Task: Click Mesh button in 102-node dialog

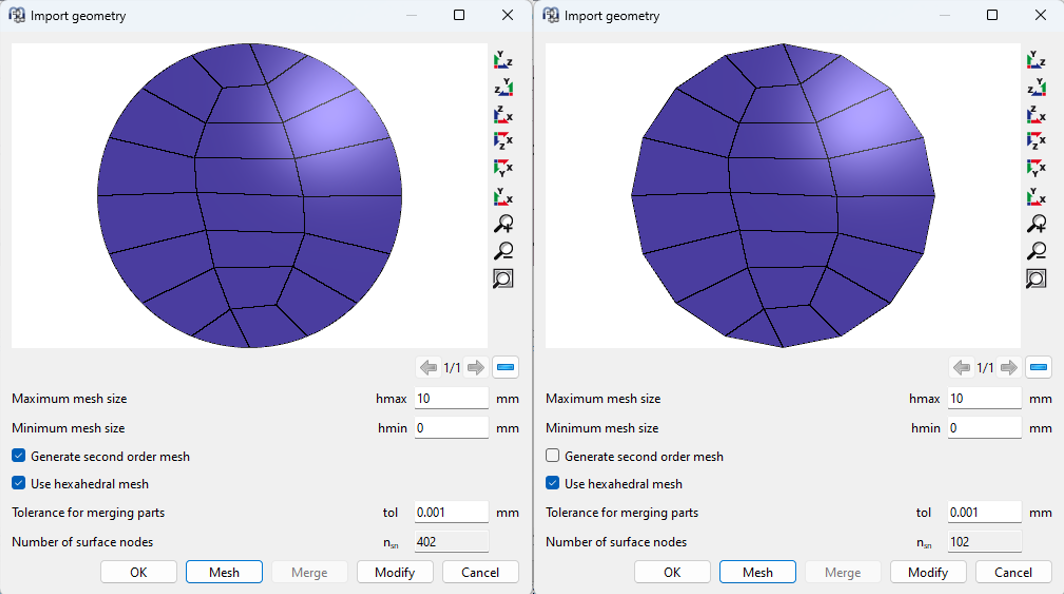Action: pos(757,572)
